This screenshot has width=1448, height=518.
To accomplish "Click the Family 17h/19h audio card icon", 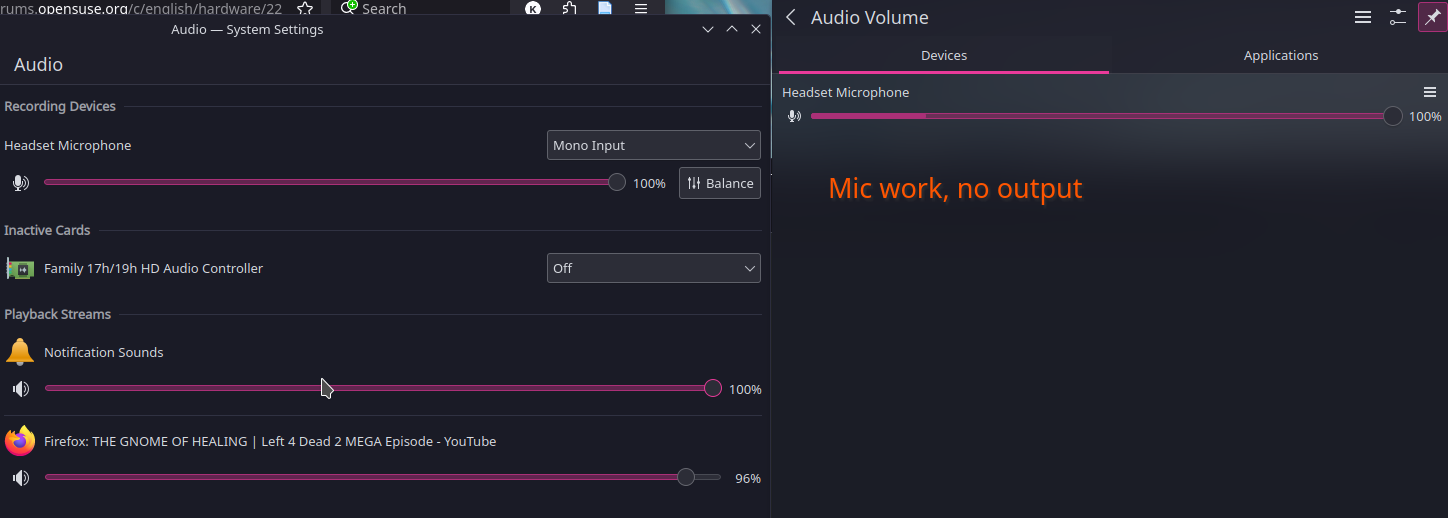I will pos(20,268).
